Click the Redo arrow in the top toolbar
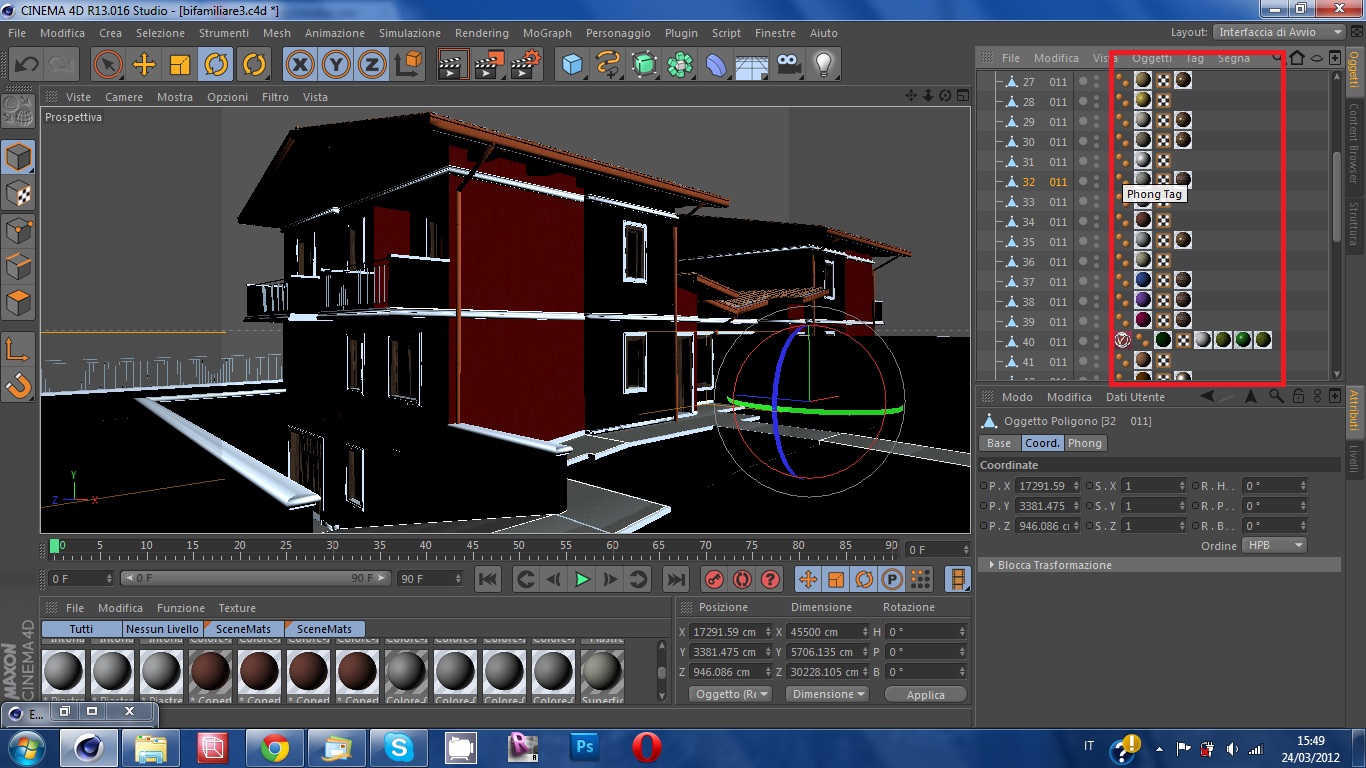The height and width of the screenshot is (768, 1366). tap(60, 65)
